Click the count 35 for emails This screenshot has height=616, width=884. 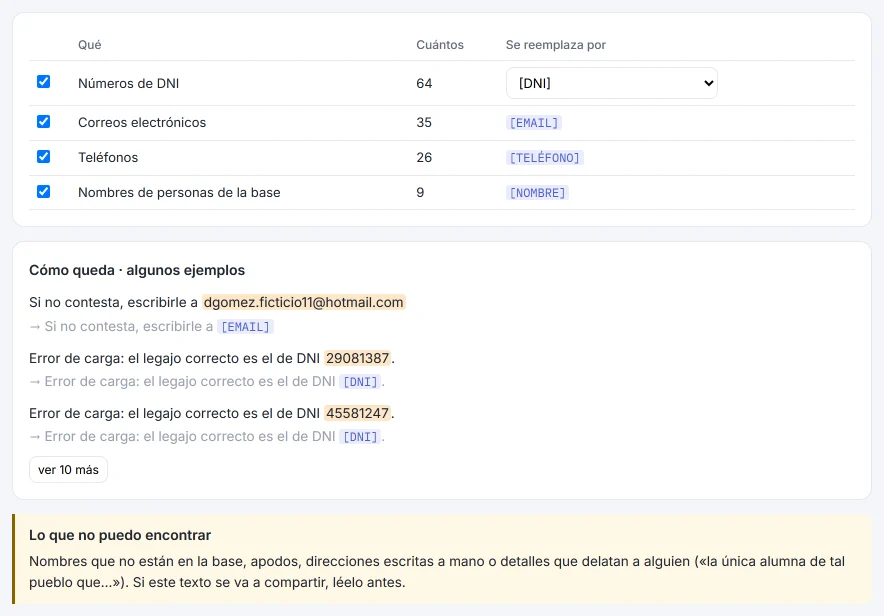[424, 122]
